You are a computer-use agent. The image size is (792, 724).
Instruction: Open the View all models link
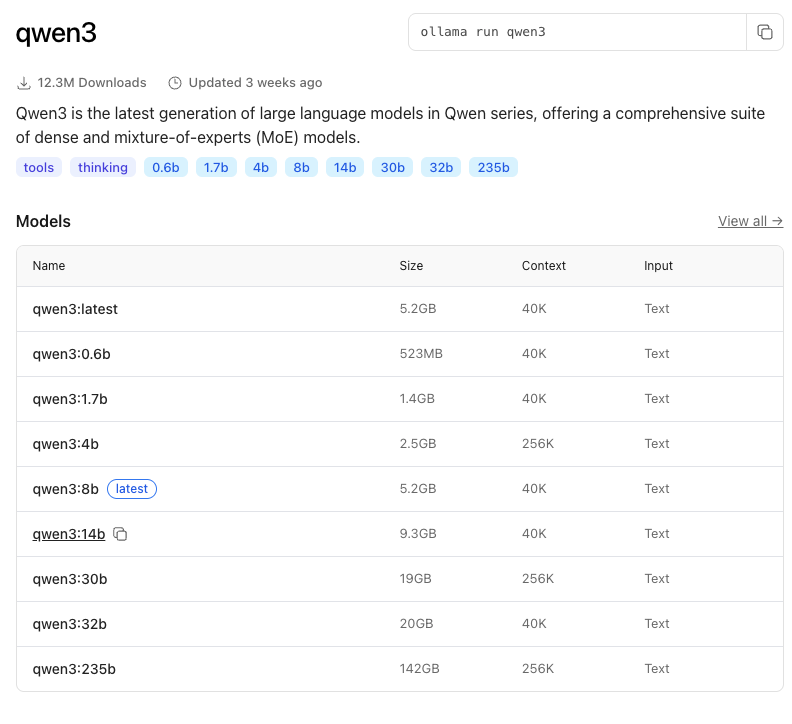pyautogui.click(x=750, y=221)
